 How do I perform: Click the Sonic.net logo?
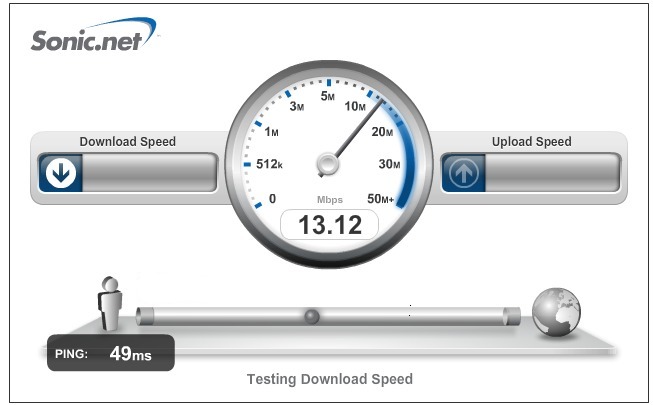coord(94,35)
